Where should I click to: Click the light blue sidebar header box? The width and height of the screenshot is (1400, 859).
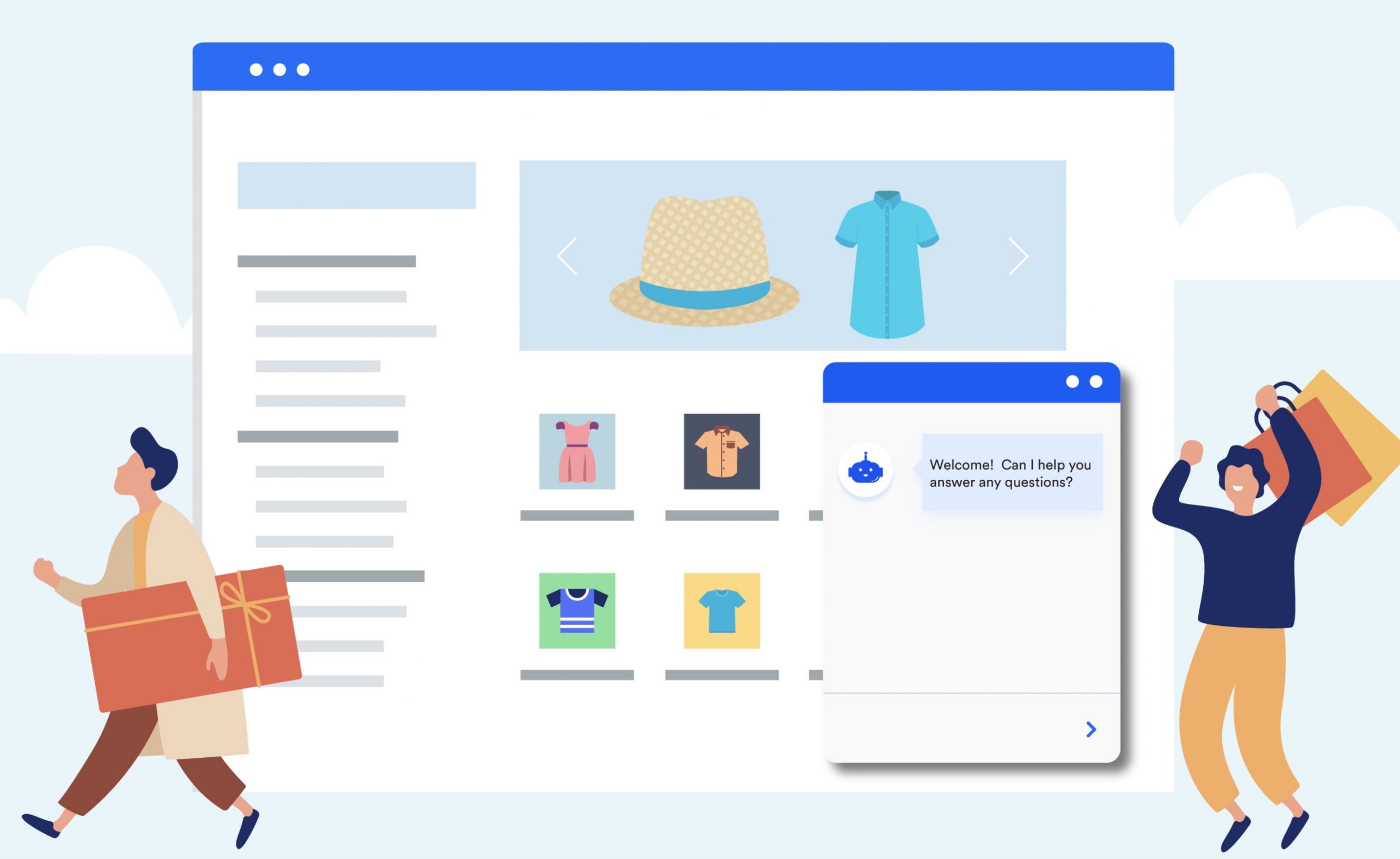[x=356, y=185]
